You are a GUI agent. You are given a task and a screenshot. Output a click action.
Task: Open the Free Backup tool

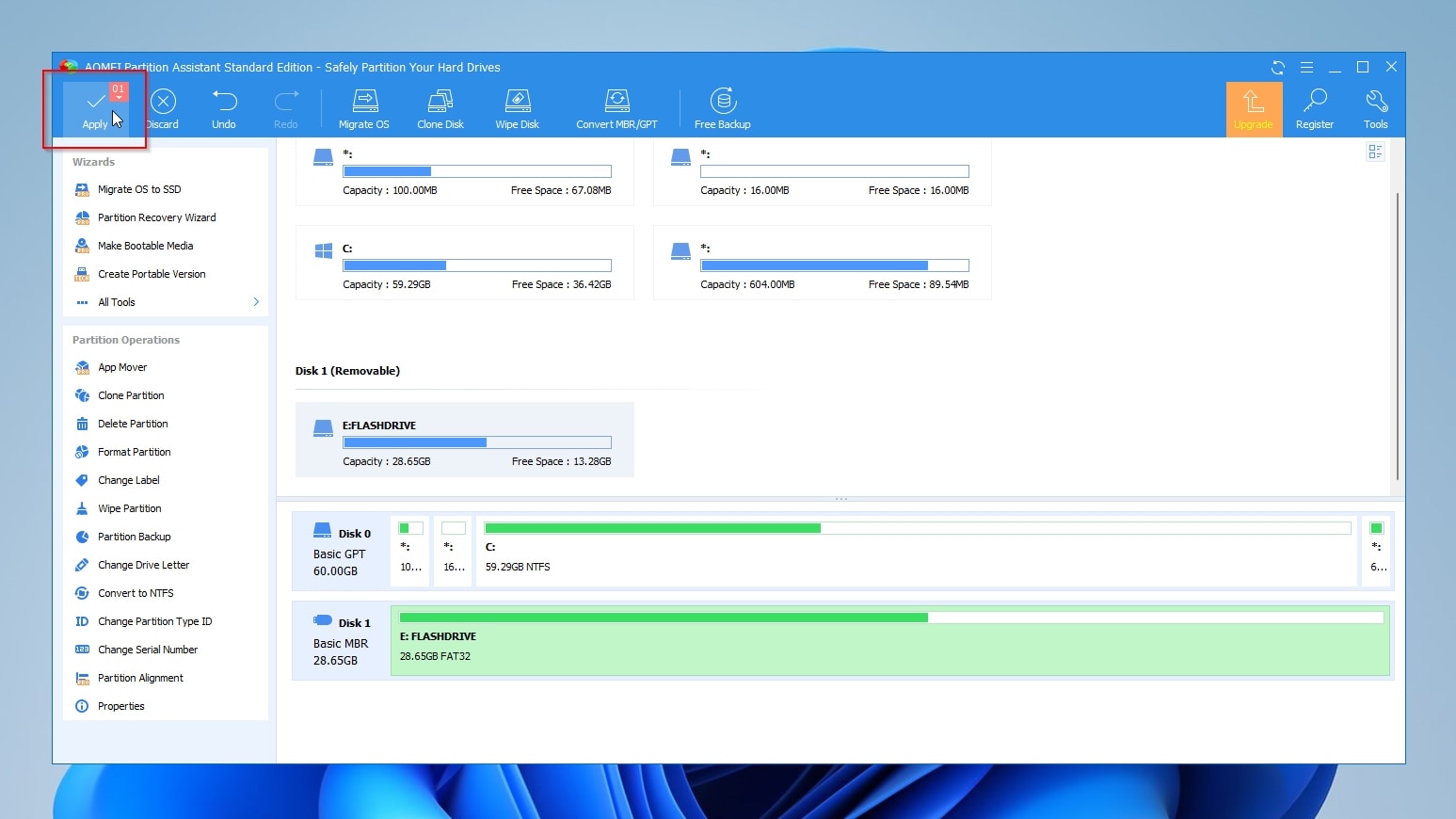723,108
